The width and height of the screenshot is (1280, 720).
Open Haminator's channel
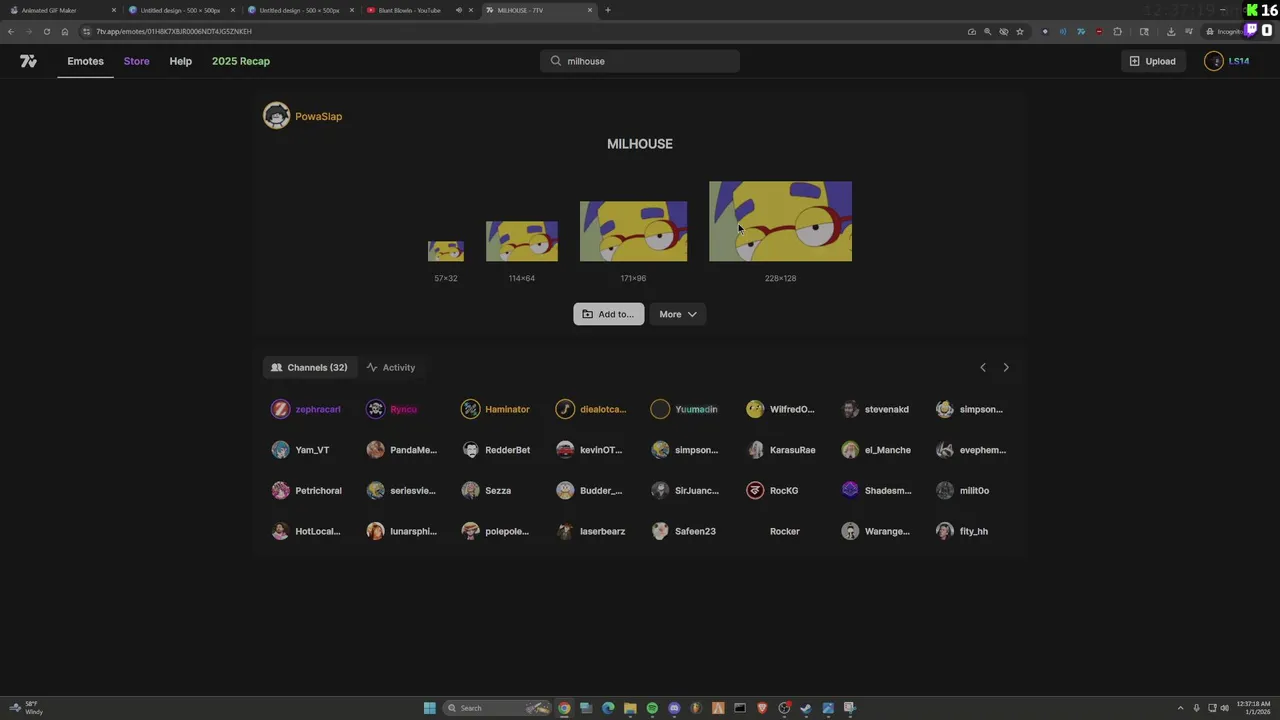495,409
